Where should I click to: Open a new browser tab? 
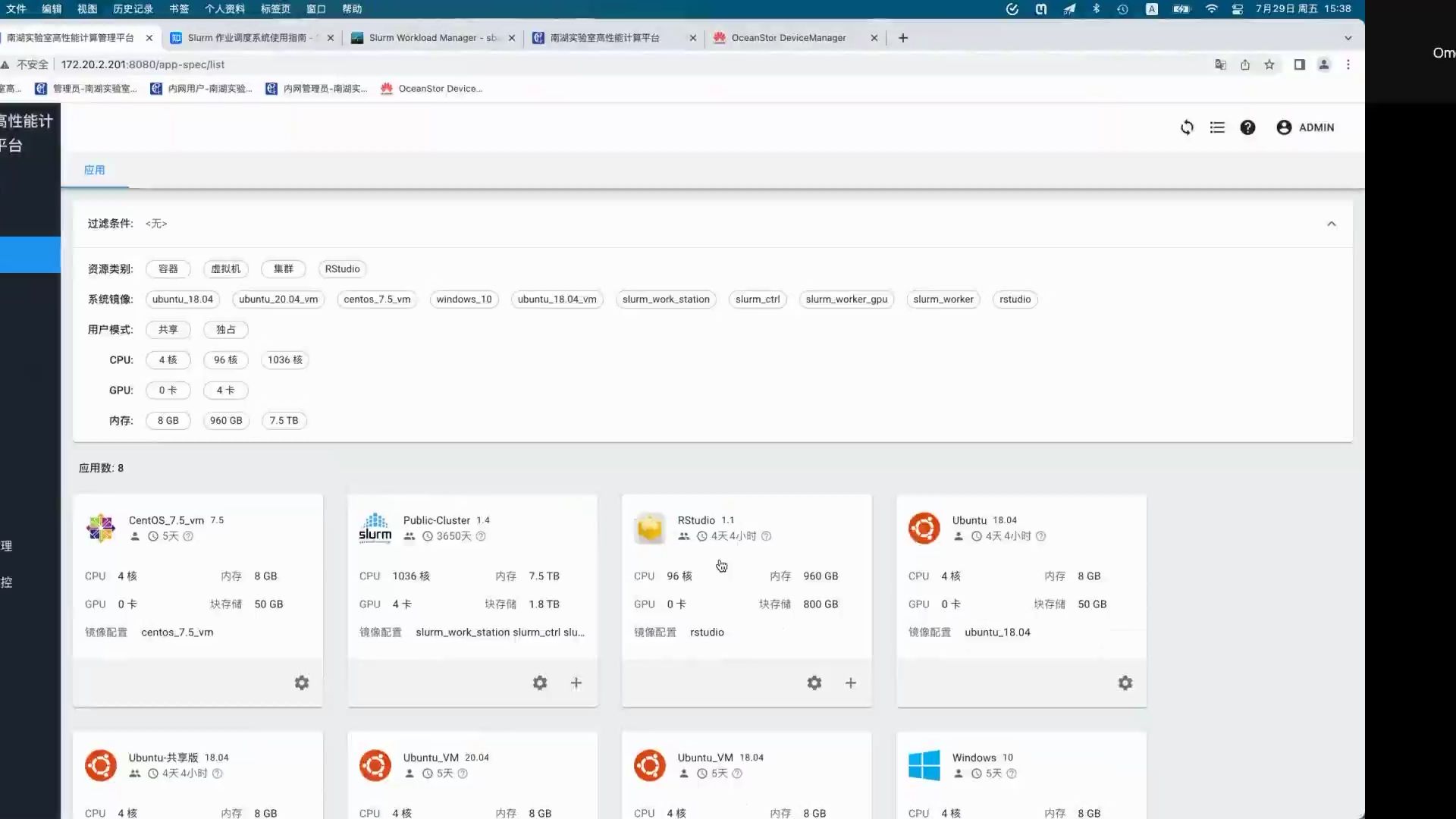[902, 38]
